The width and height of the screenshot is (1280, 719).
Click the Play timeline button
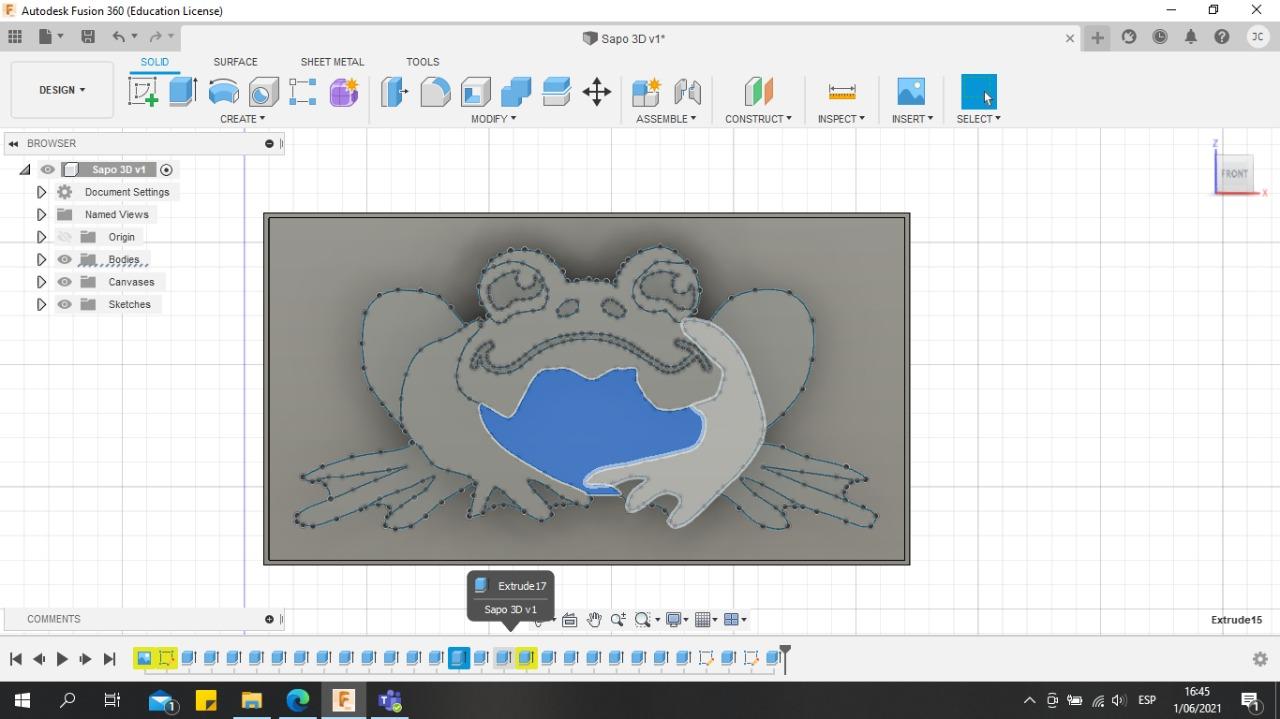[62, 659]
